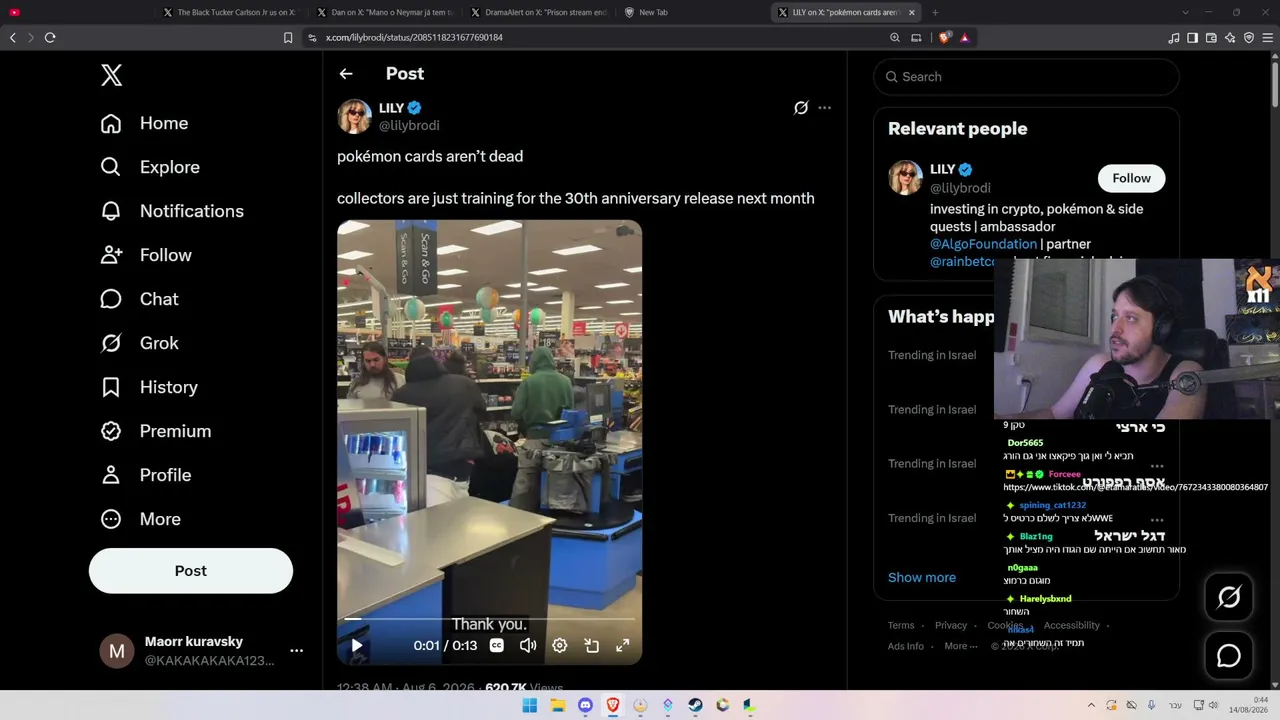The width and height of the screenshot is (1280, 720).
Task: Open LILY's profile avatar on the post
Action: click(x=354, y=116)
